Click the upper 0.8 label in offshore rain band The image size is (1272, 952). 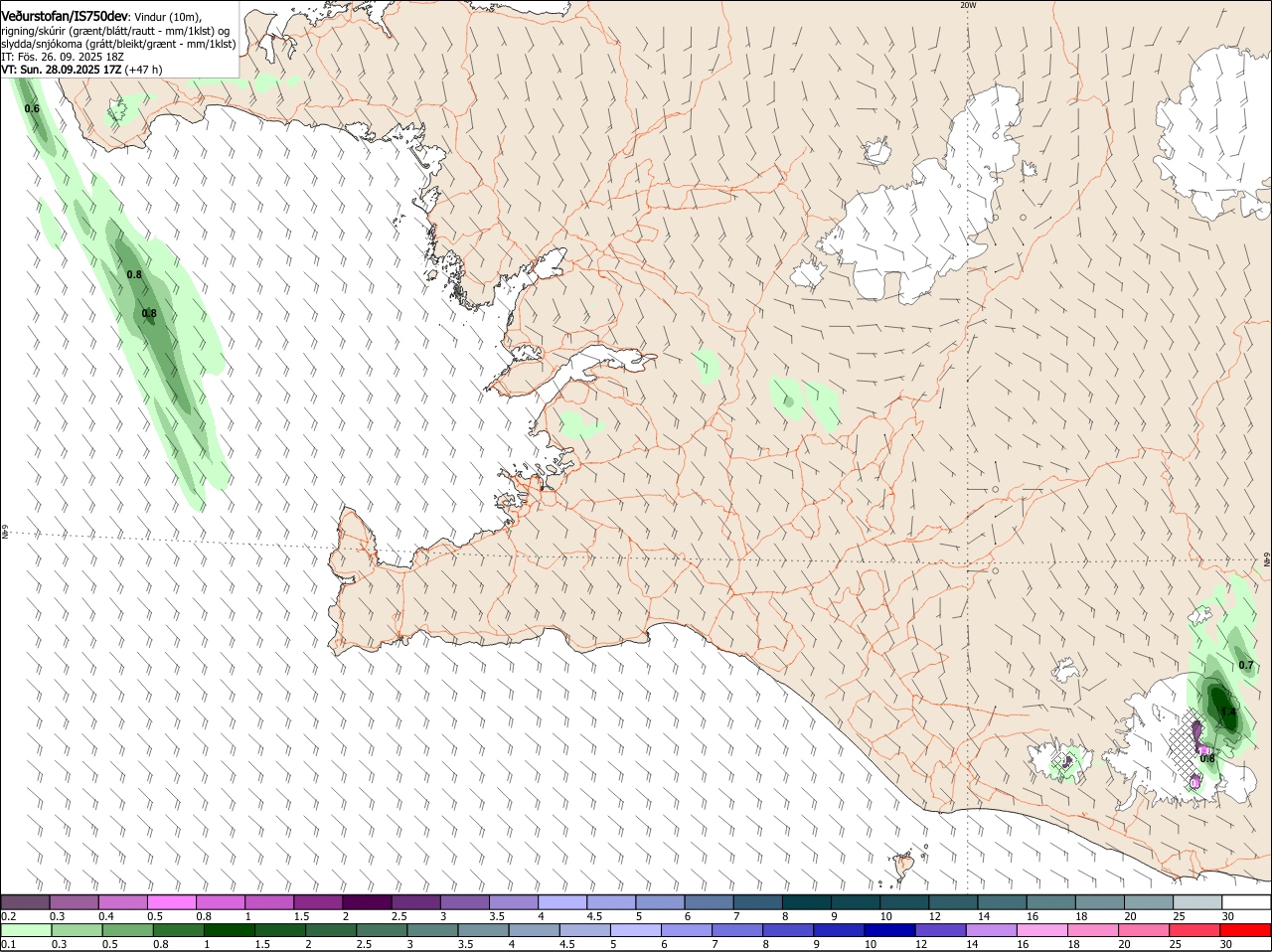coord(134,273)
